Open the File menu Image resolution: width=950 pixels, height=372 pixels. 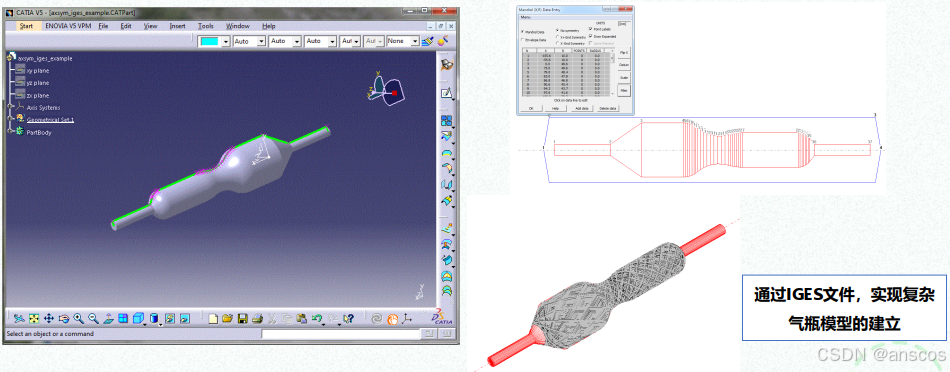coord(103,26)
